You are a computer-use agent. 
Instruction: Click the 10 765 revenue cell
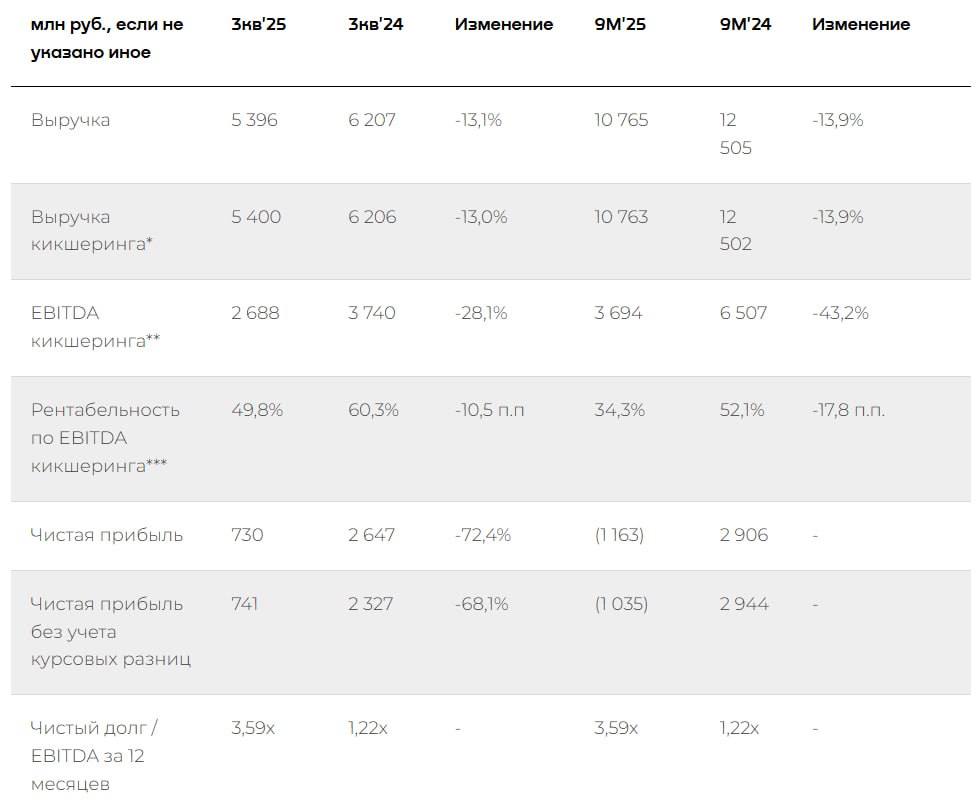coord(621,120)
